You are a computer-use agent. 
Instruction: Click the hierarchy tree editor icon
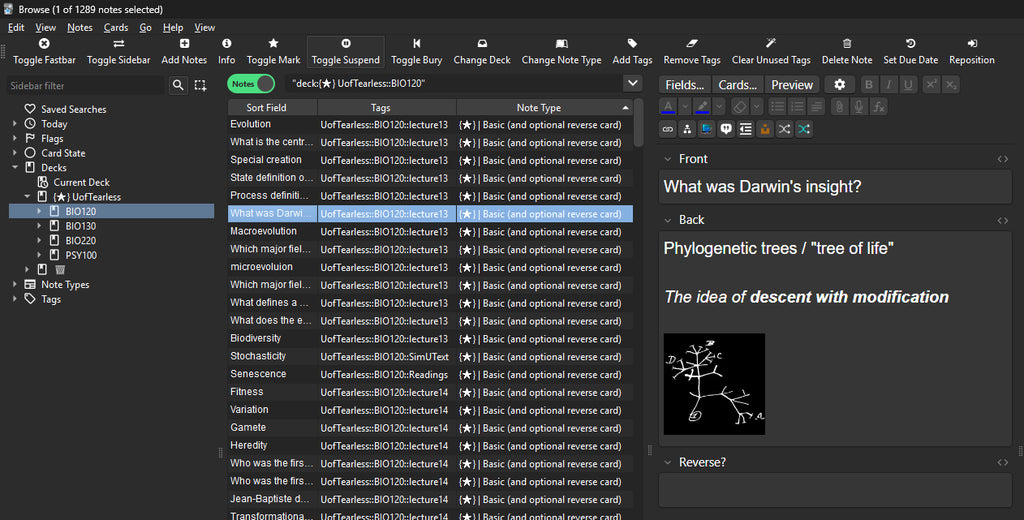coord(687,129)
